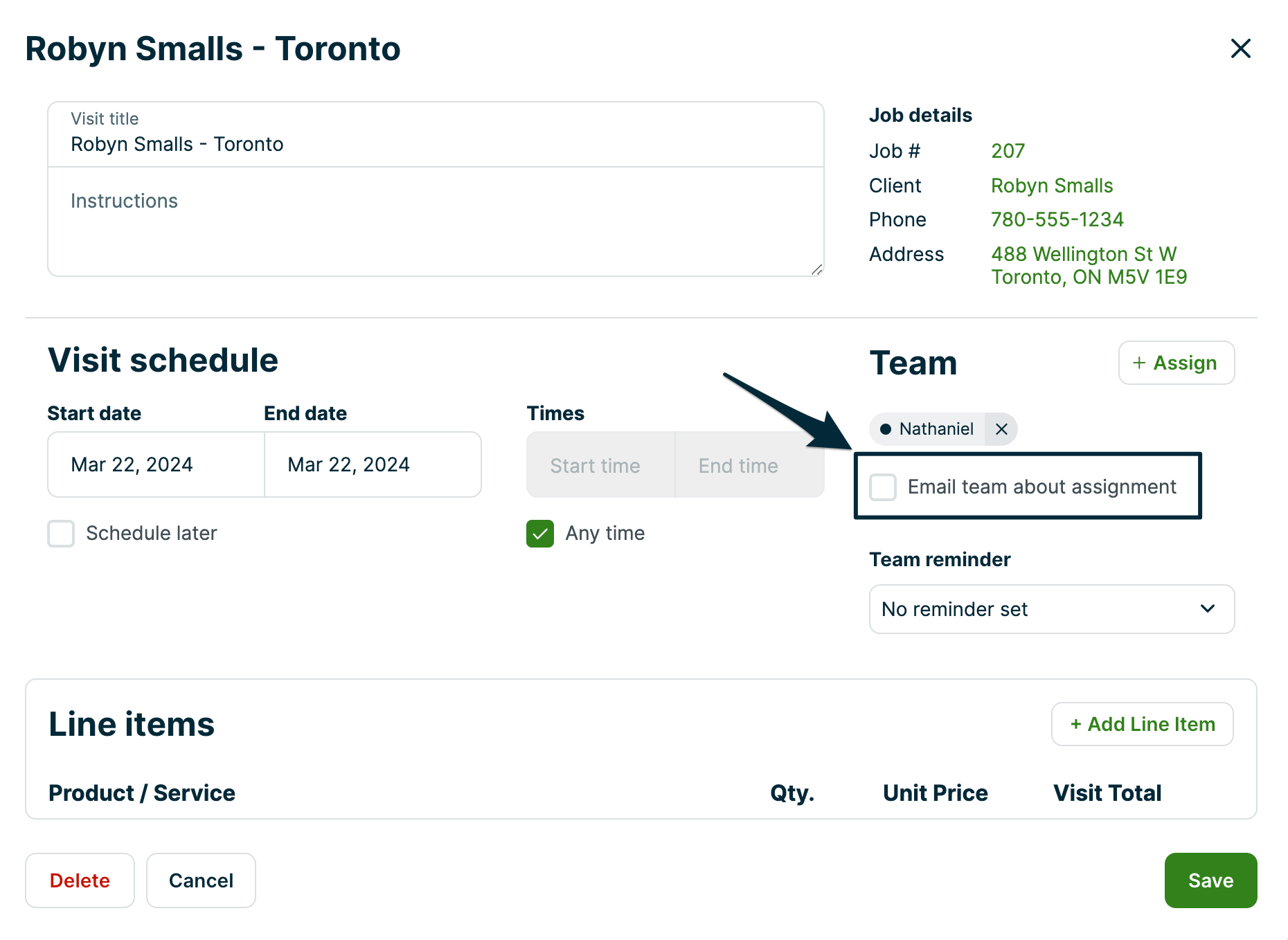The height and width of the screenshot is (940, 1288).
Task: Check the "Schedule later" box
Action: point(61,533)
